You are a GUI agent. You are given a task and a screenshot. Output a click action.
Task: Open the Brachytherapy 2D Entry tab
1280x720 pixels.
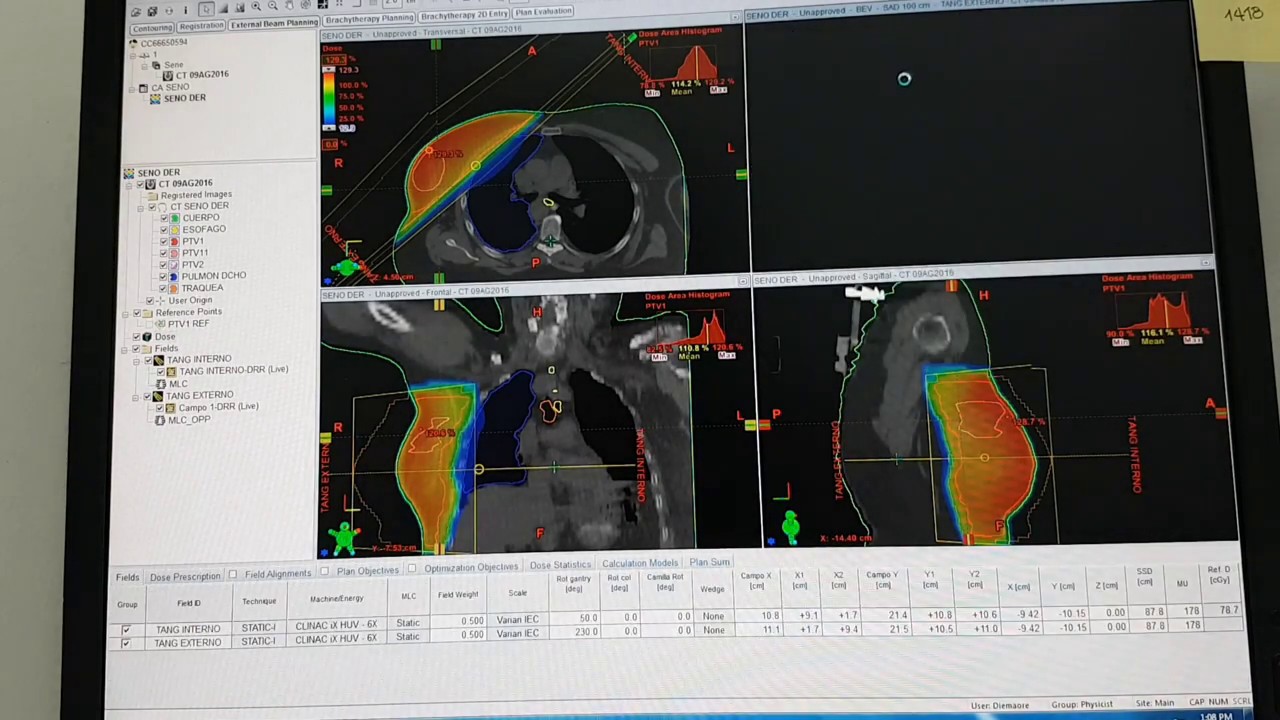(x=464, y=18)
